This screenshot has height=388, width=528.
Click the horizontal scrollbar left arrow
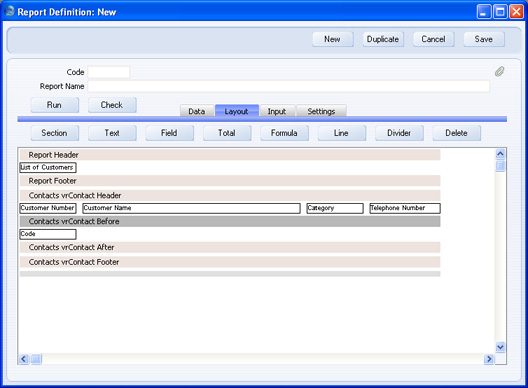23,359
